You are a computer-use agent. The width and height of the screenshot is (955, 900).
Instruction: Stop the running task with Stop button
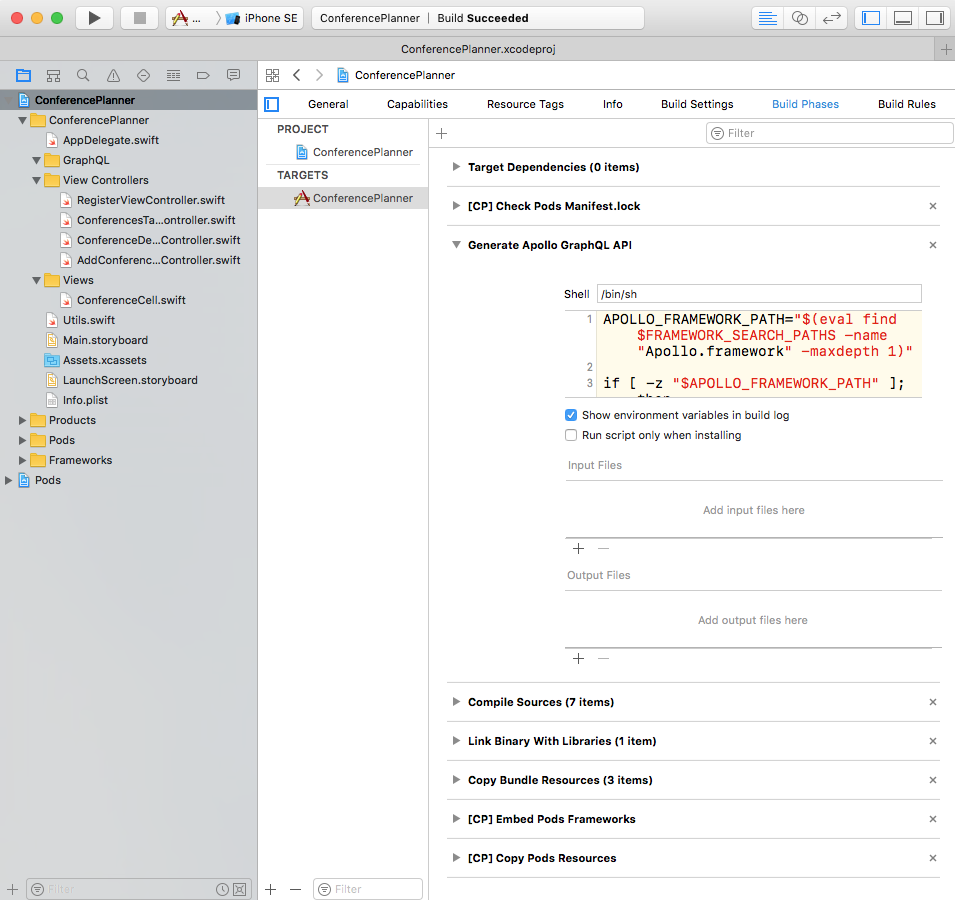[x=139, y=18]
